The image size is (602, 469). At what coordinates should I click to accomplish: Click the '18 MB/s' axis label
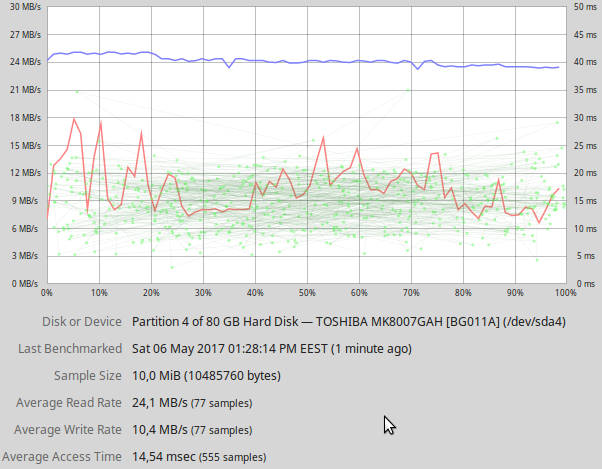tap(25, 118)
